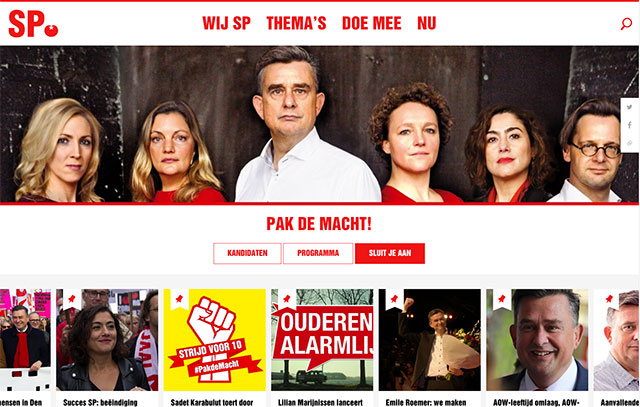Image resolution: width=640 pixels, height=407 pixels.
Task: Open 'AOW-leeftijd omlaag' article thumbnail
Action: pyautogui.click(x=537, y=340)
